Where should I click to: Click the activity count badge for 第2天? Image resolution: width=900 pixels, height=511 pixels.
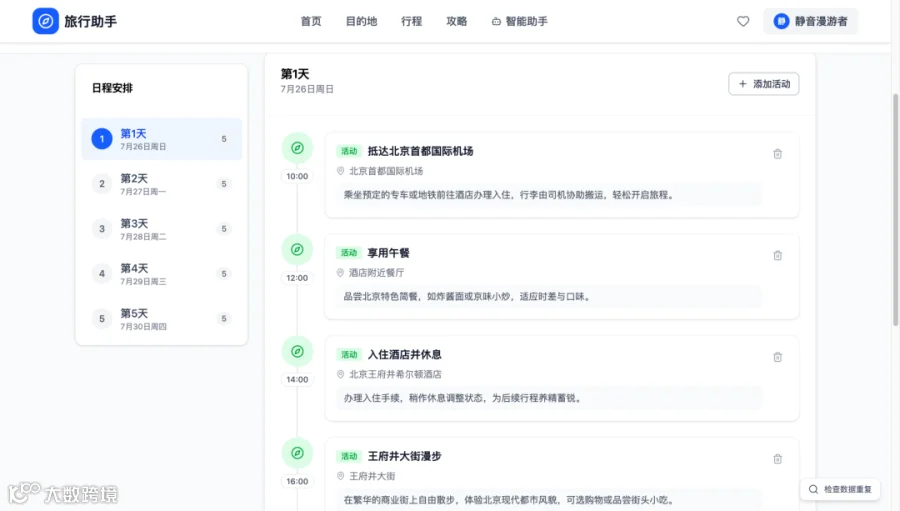click(x=224, y=184)
